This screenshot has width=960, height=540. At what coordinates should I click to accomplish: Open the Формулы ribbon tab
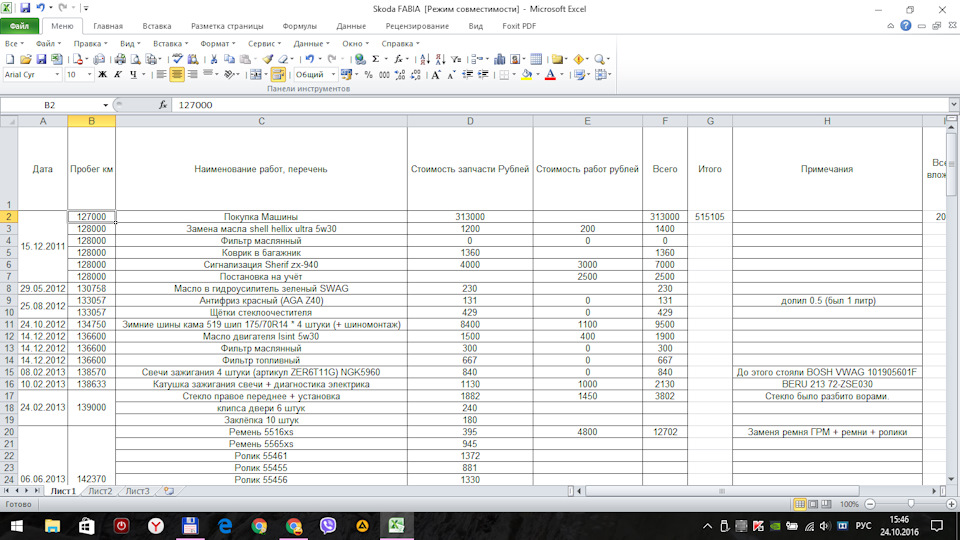[x=300, y=26]
